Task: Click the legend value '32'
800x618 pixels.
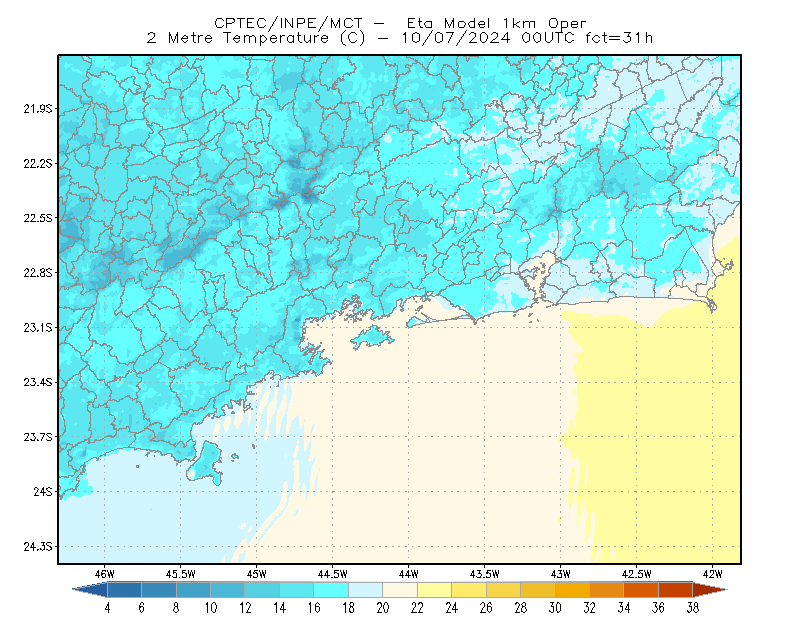Action: coord(589,608)
